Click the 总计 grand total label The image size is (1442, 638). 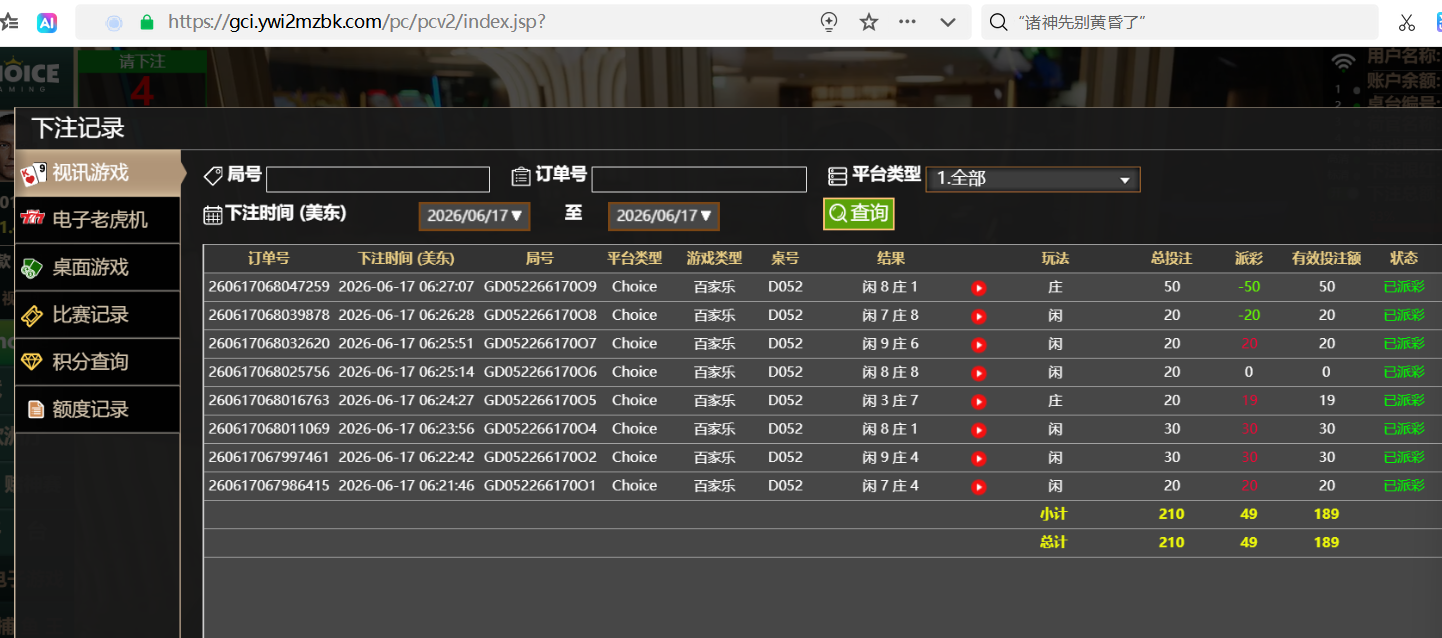click(1053, 542)
